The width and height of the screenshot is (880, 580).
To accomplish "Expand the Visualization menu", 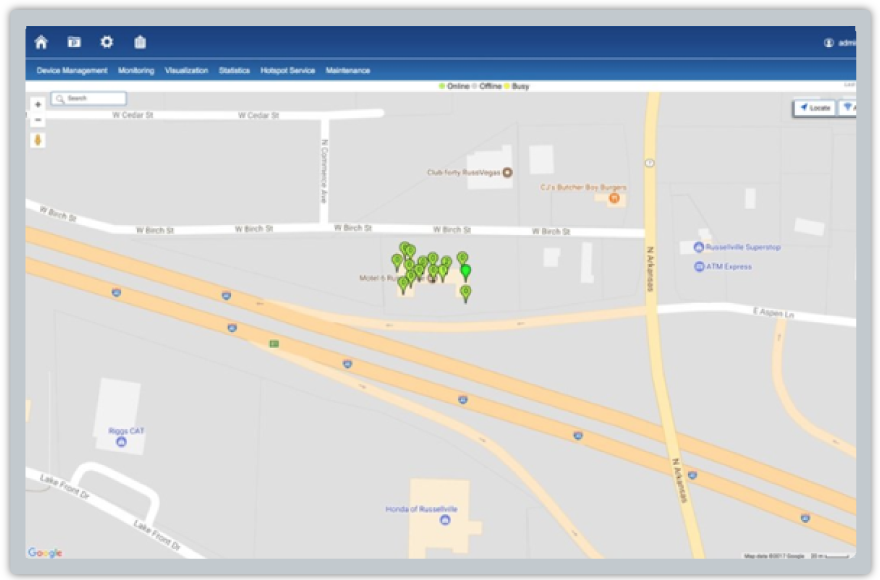I will (186, 71).
